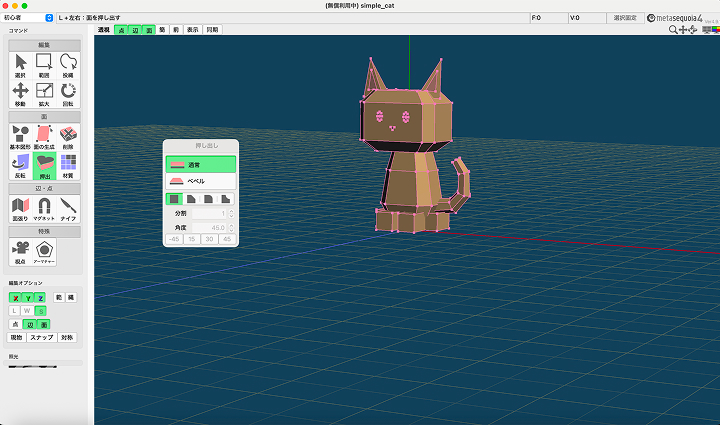The width and height of the screenshot is (720, 425).
Task: Open the 同期 sync menu in viewport header
Action: 212,30
